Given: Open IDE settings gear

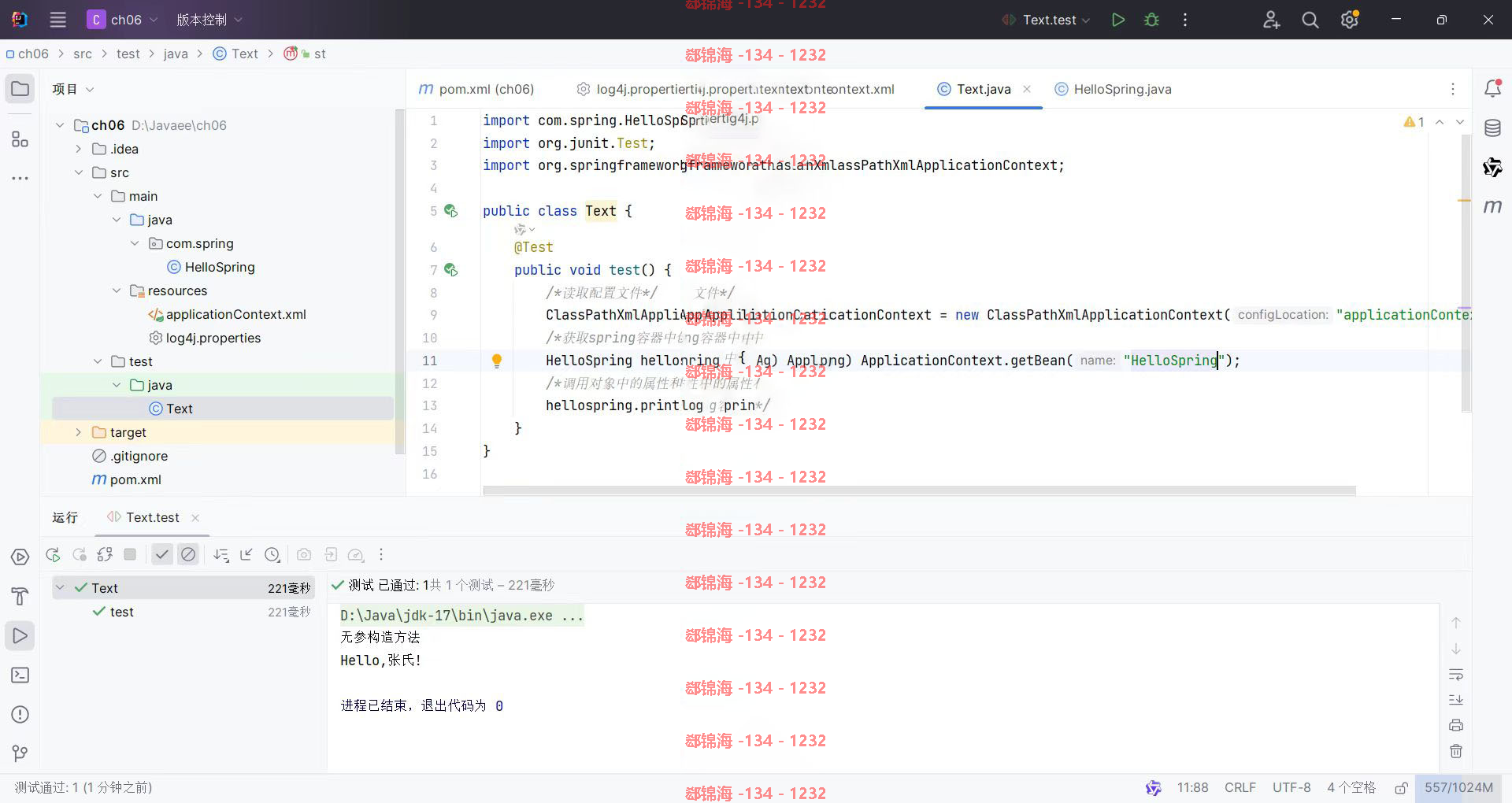Looking at the screenshot, I should [1350, 20].
